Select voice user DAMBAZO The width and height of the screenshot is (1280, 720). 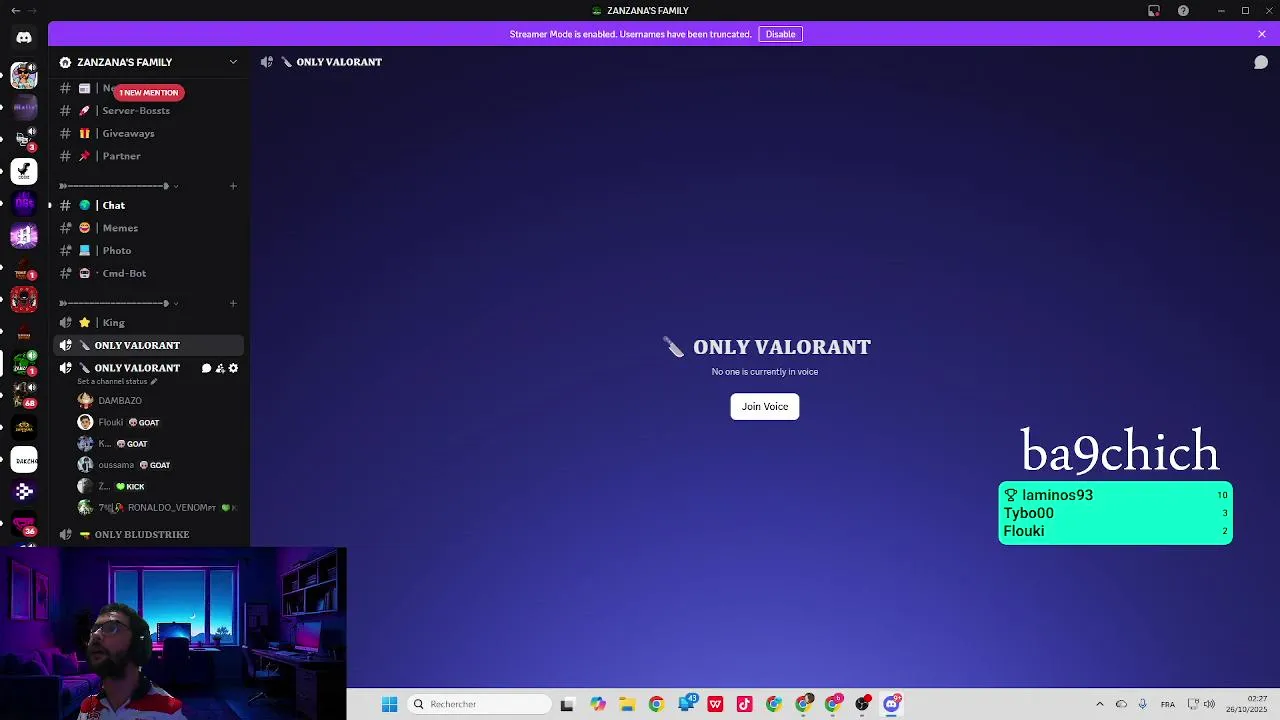158,401
